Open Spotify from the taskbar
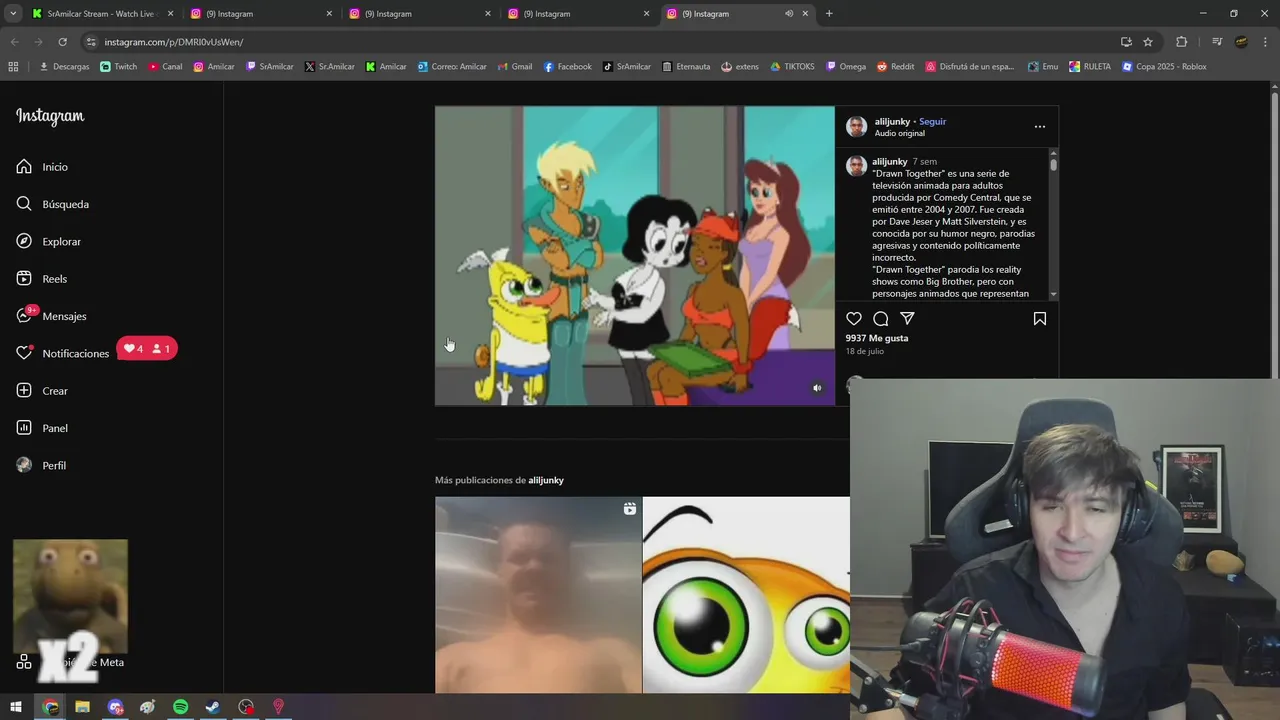Viewport: 1280px width, 720px height. 180,707
